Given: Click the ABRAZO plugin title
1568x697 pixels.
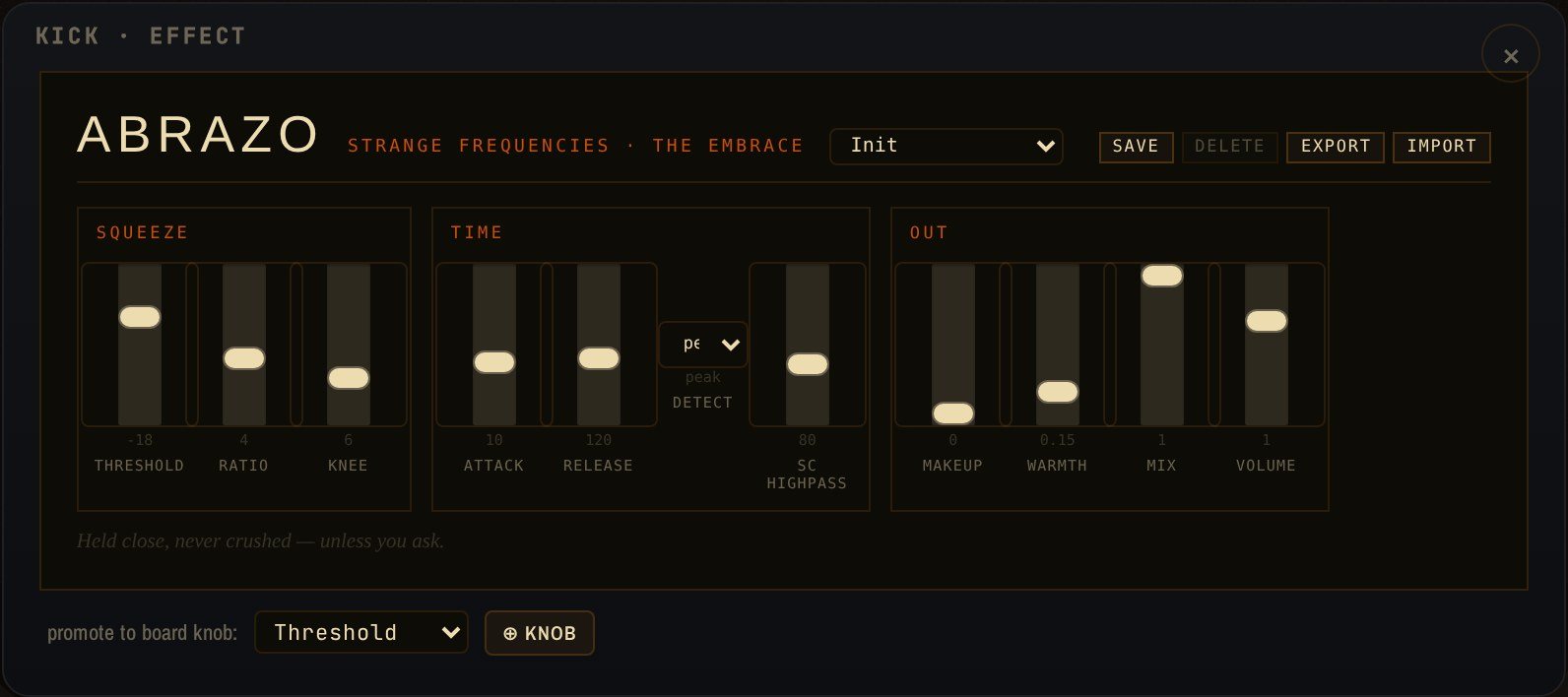Looking at the screenshot, I should pyautogui.click(x=198, y=135).
